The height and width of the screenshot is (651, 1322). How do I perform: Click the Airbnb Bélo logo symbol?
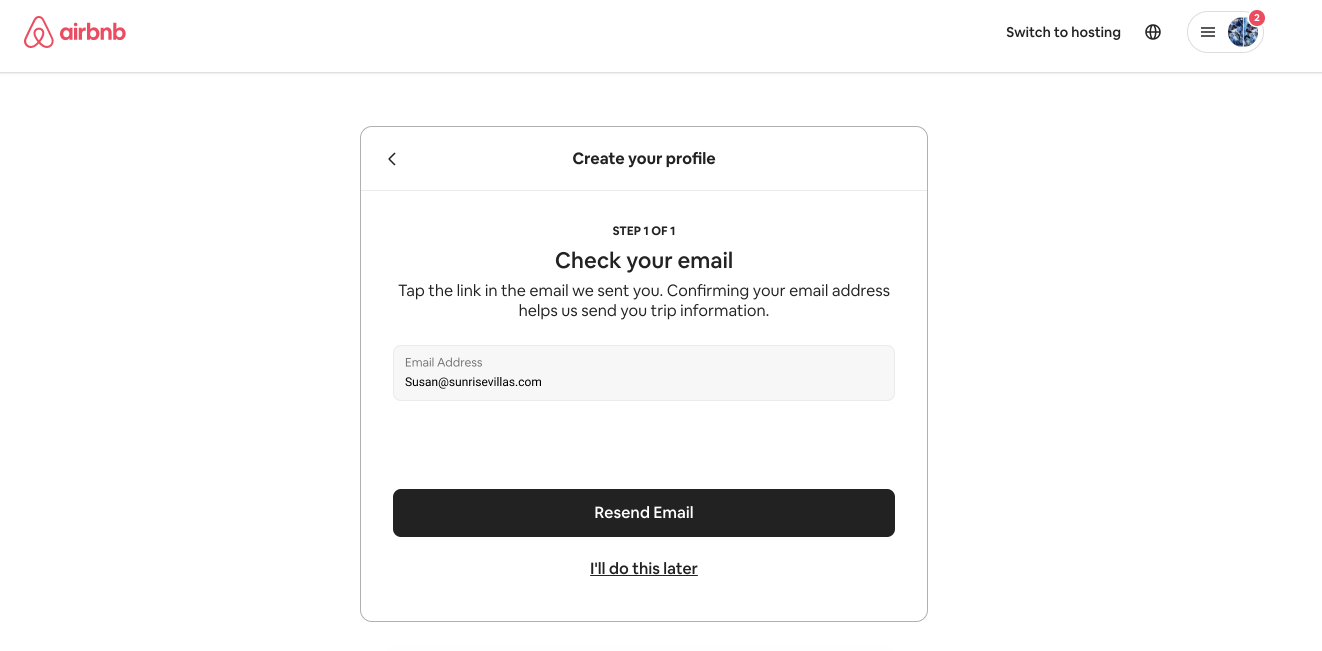(38, 32)
